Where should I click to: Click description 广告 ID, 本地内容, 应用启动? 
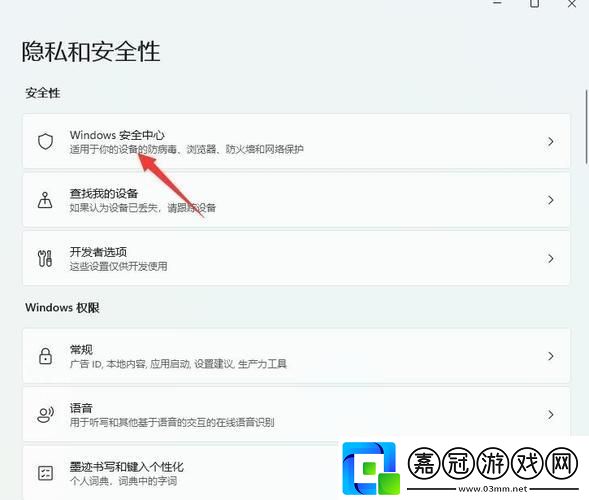point(130,364)
